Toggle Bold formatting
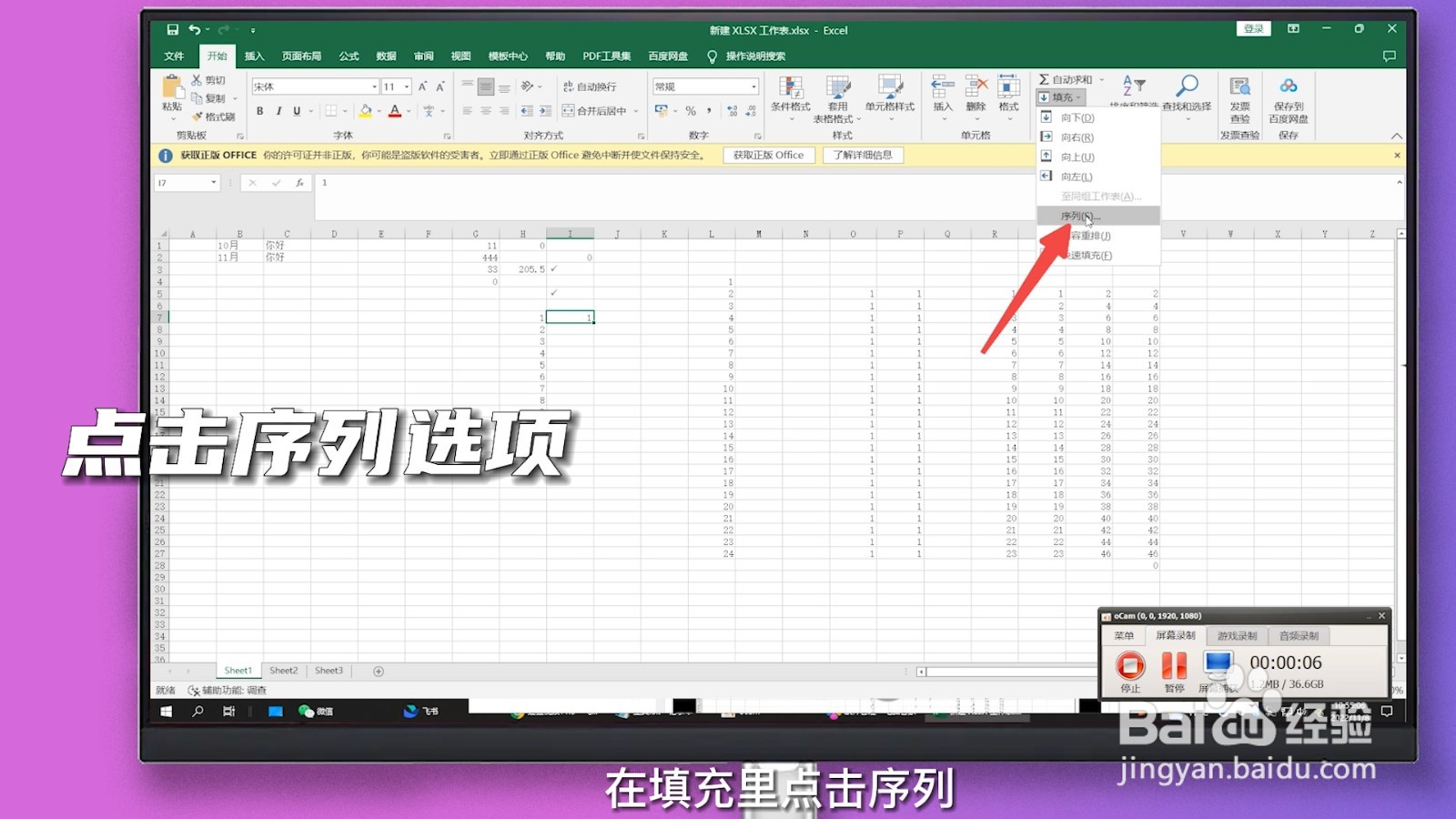Screen dimensions: 1456x819 pyautogui.click(x=260, y=111)
